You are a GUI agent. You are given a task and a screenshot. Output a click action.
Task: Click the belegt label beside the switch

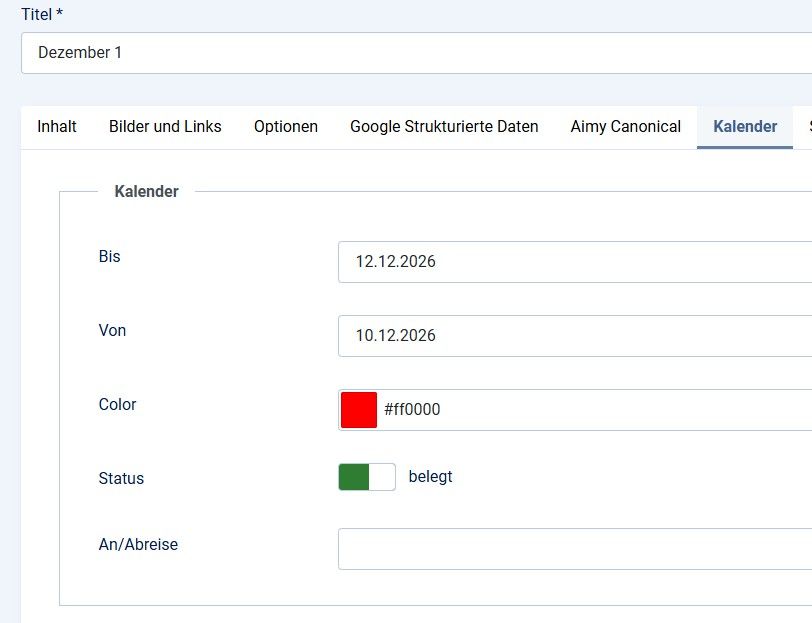click(x=431, y=477)
